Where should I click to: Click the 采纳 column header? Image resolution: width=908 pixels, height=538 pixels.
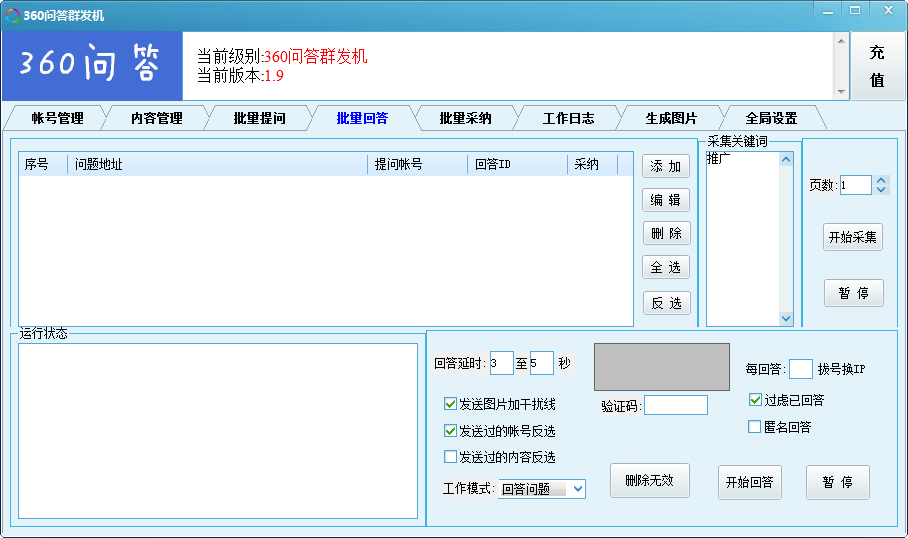coord(592,164)
